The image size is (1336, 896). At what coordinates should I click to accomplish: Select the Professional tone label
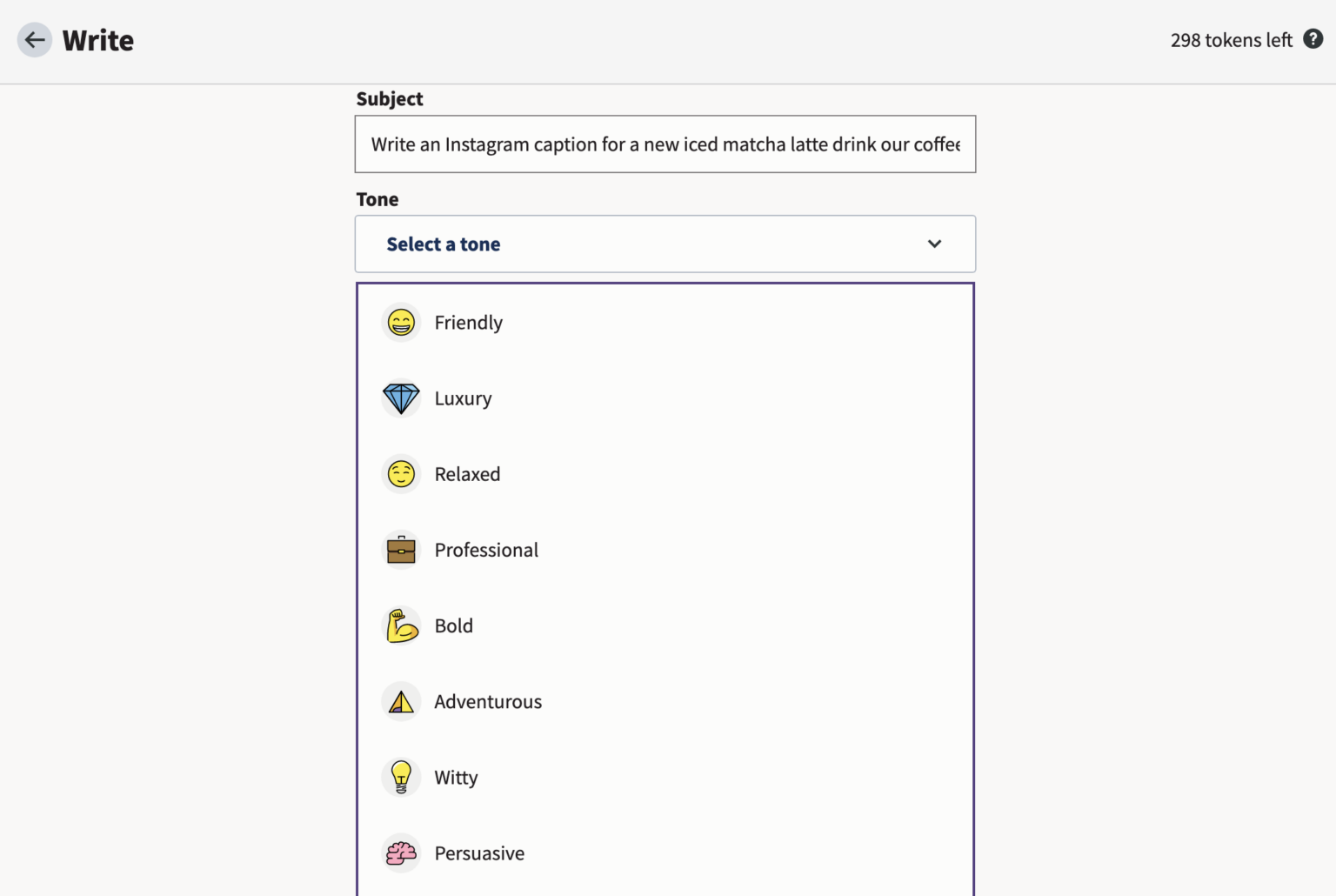coord(486,550)
